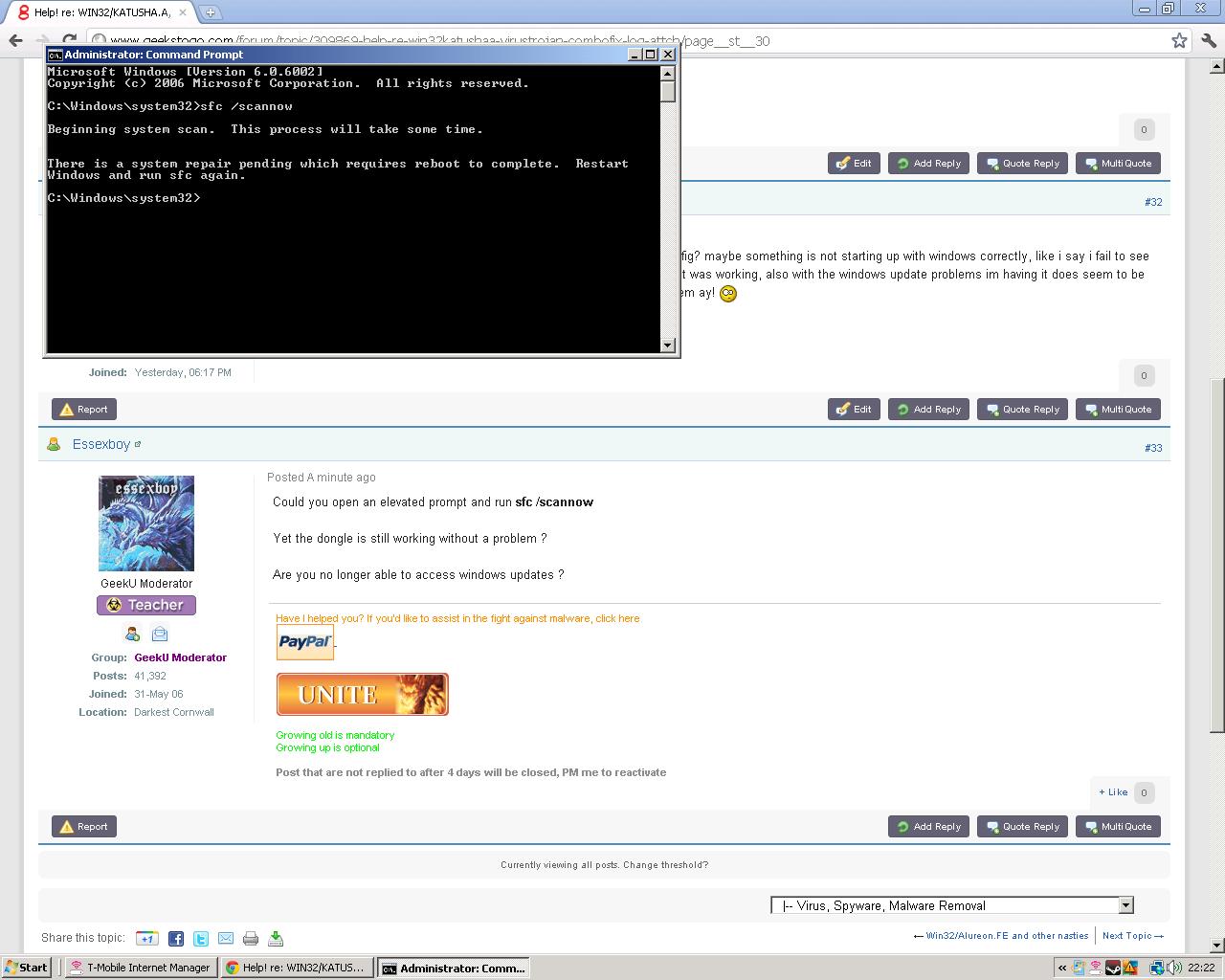Share this topic on Facebook
Viewport: 1225px width, 980px height.
coord(176,939)
